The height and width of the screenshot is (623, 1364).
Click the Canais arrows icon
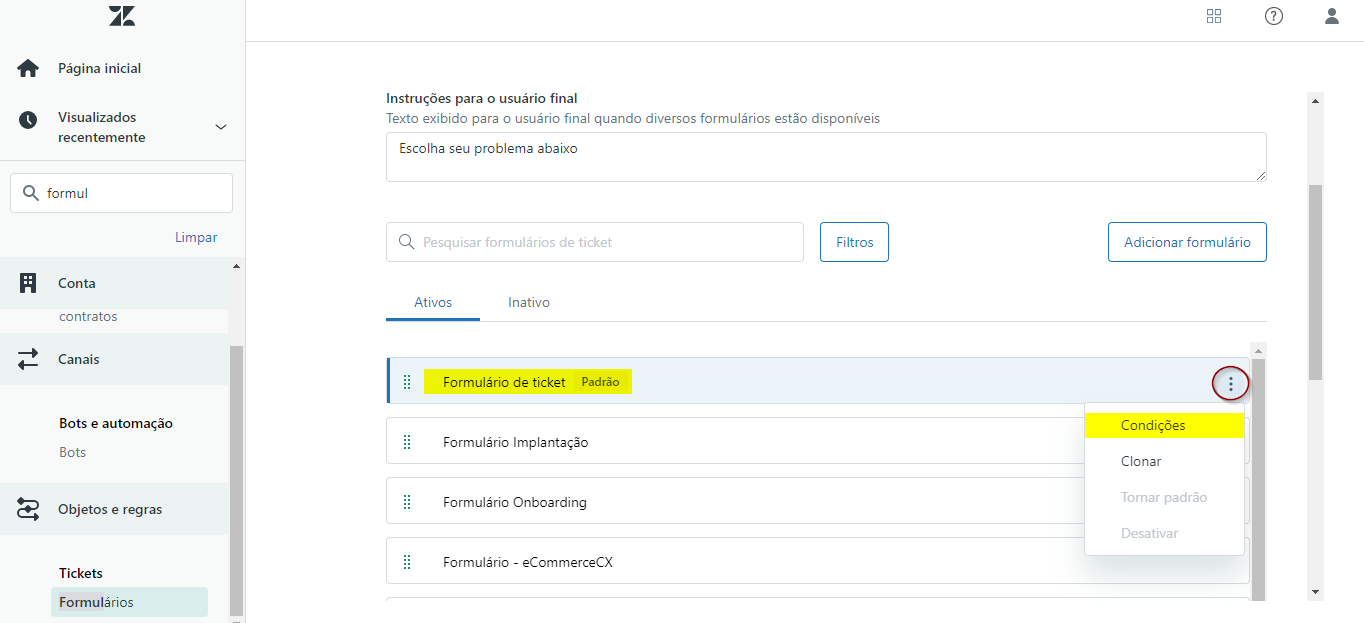click(x=28, y=359)
